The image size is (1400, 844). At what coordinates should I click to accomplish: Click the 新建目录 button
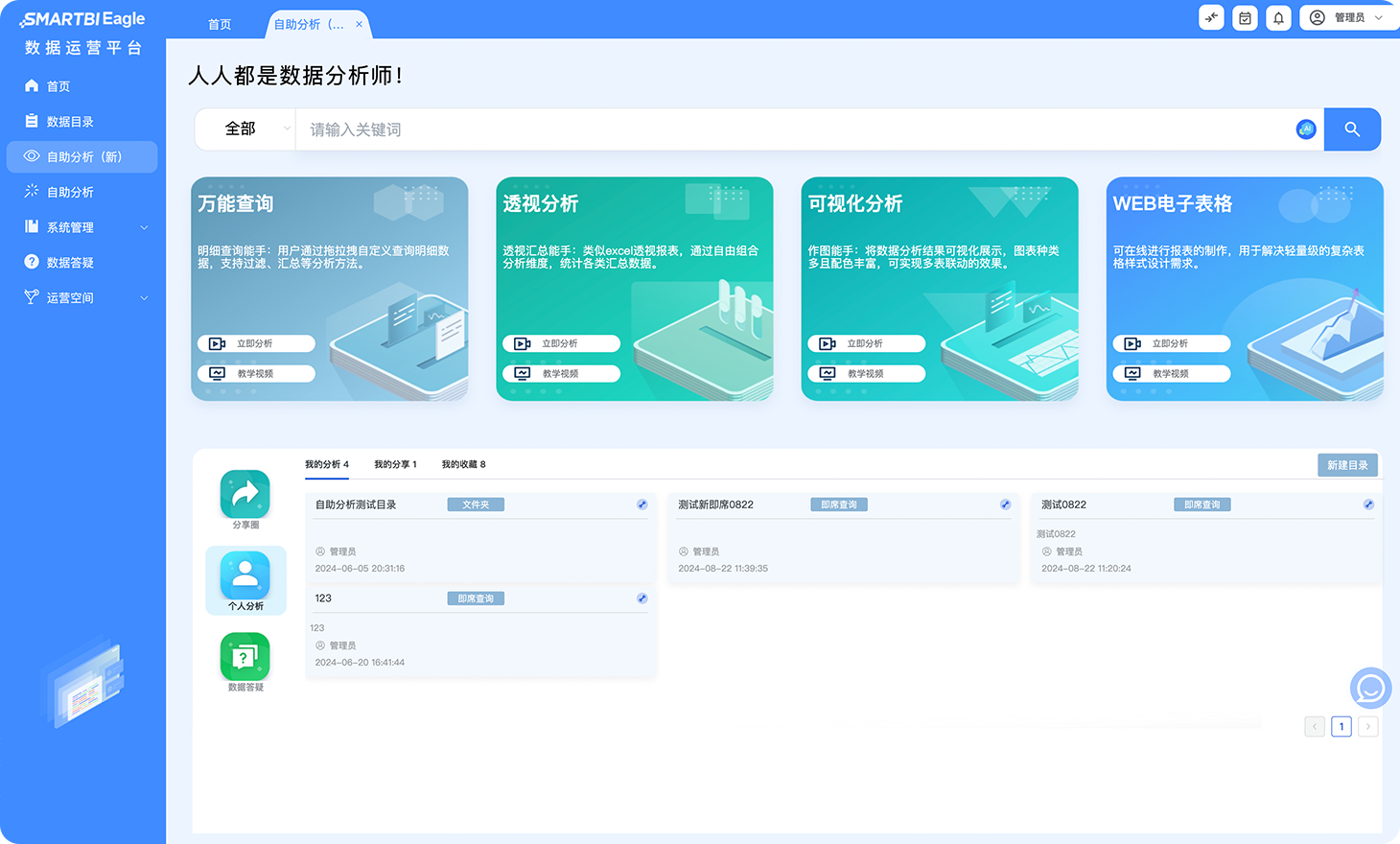[x=1346, y=465]
